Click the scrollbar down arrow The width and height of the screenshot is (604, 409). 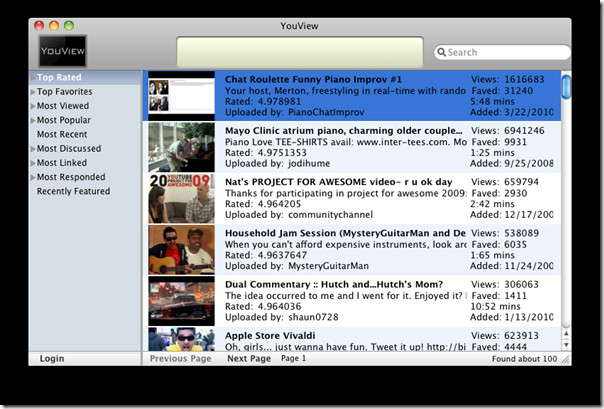[566, 344]
